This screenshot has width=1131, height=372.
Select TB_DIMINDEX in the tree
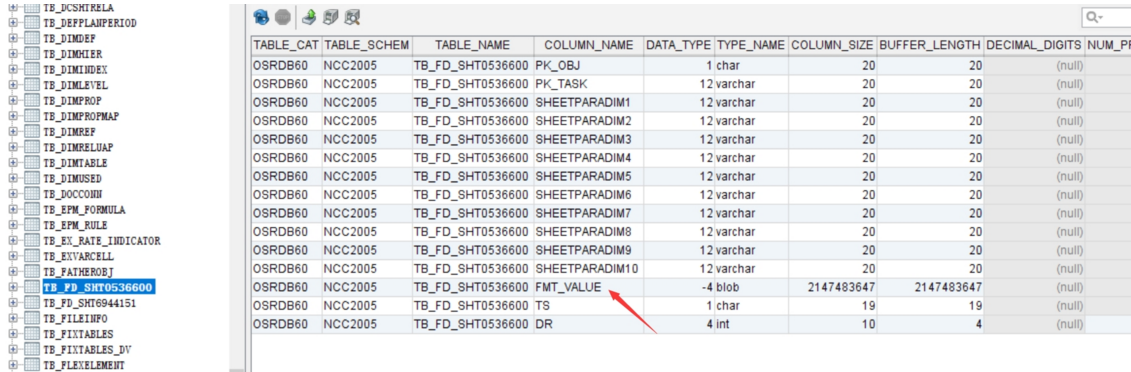(75, 70)
